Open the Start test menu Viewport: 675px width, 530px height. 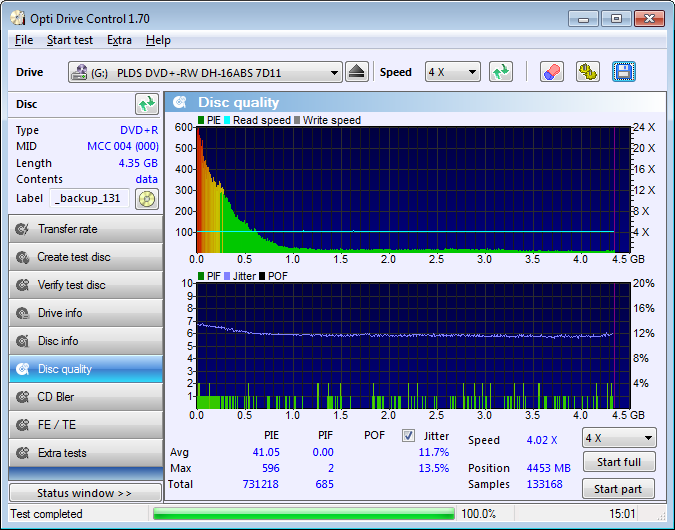[70, 40]
